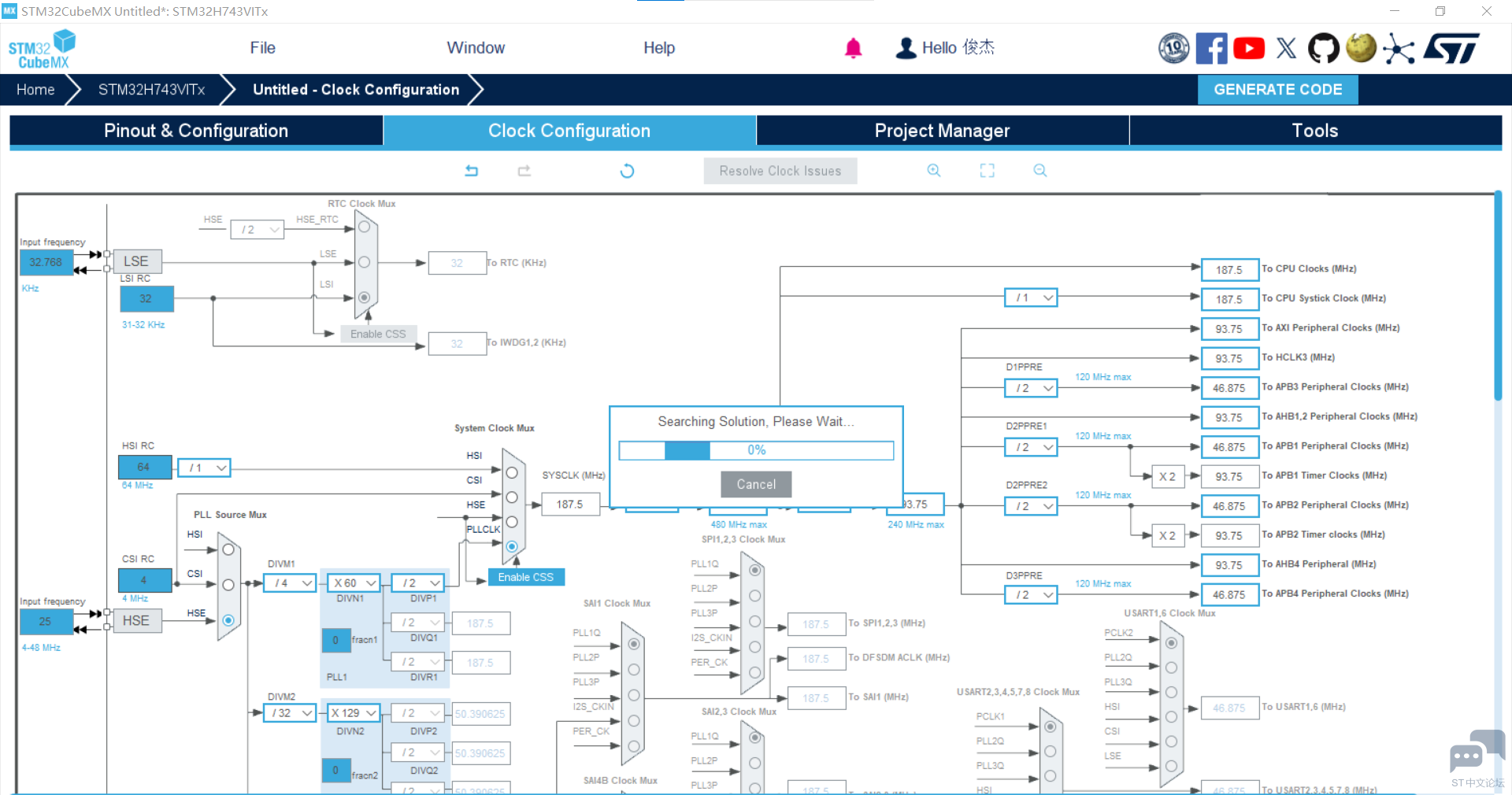Select CSI in System Clock Mux
This screenshot has height=795, width=1512.
[512, 497]
